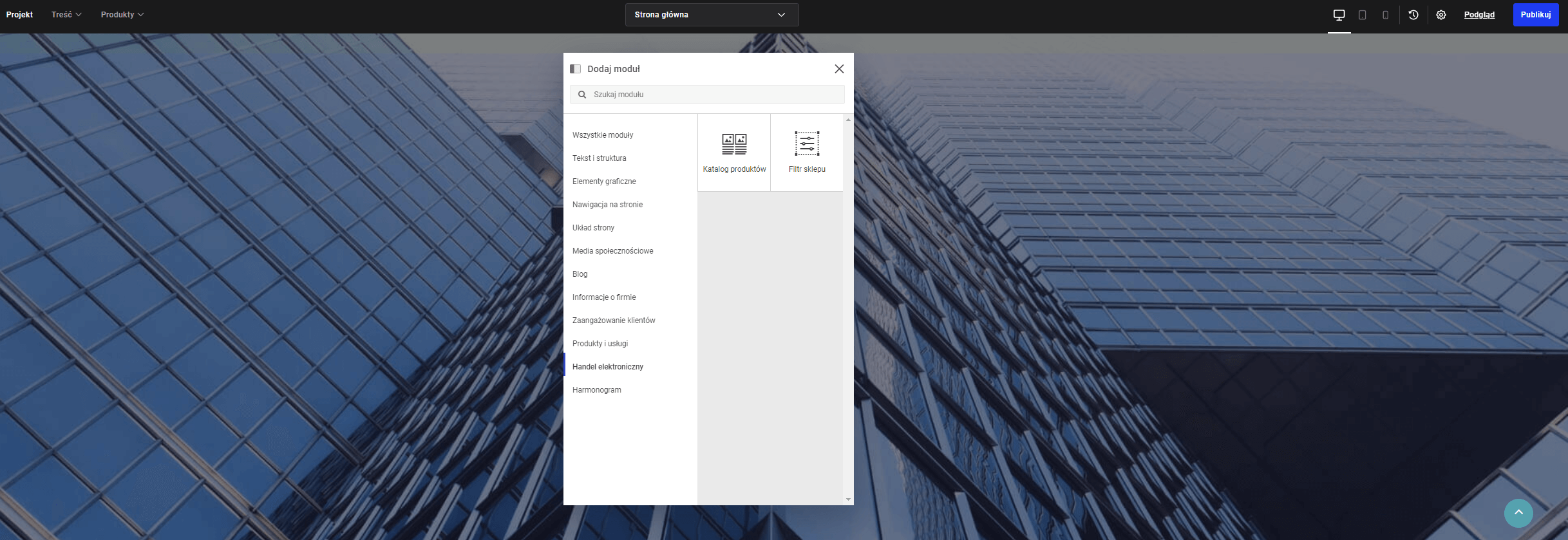Focus the Szukaj modułu search field
Screen dimensions: 1568x540
click(707, 95)
